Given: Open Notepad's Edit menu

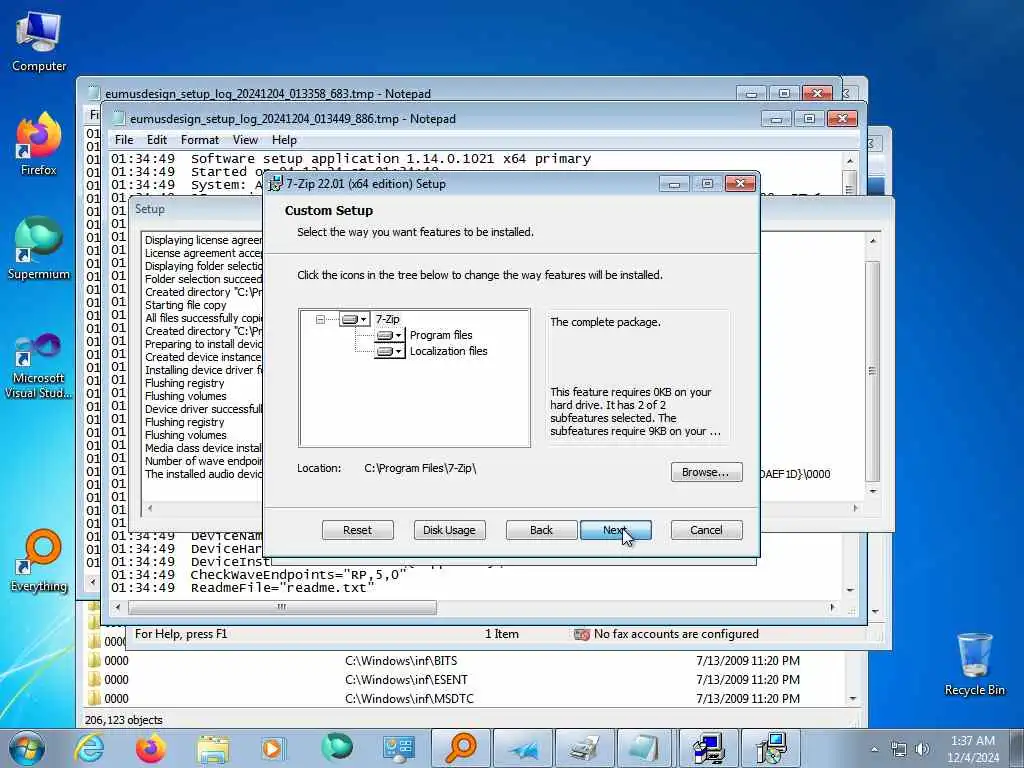Looking at the screenshot, I should (x=157, y=140).
